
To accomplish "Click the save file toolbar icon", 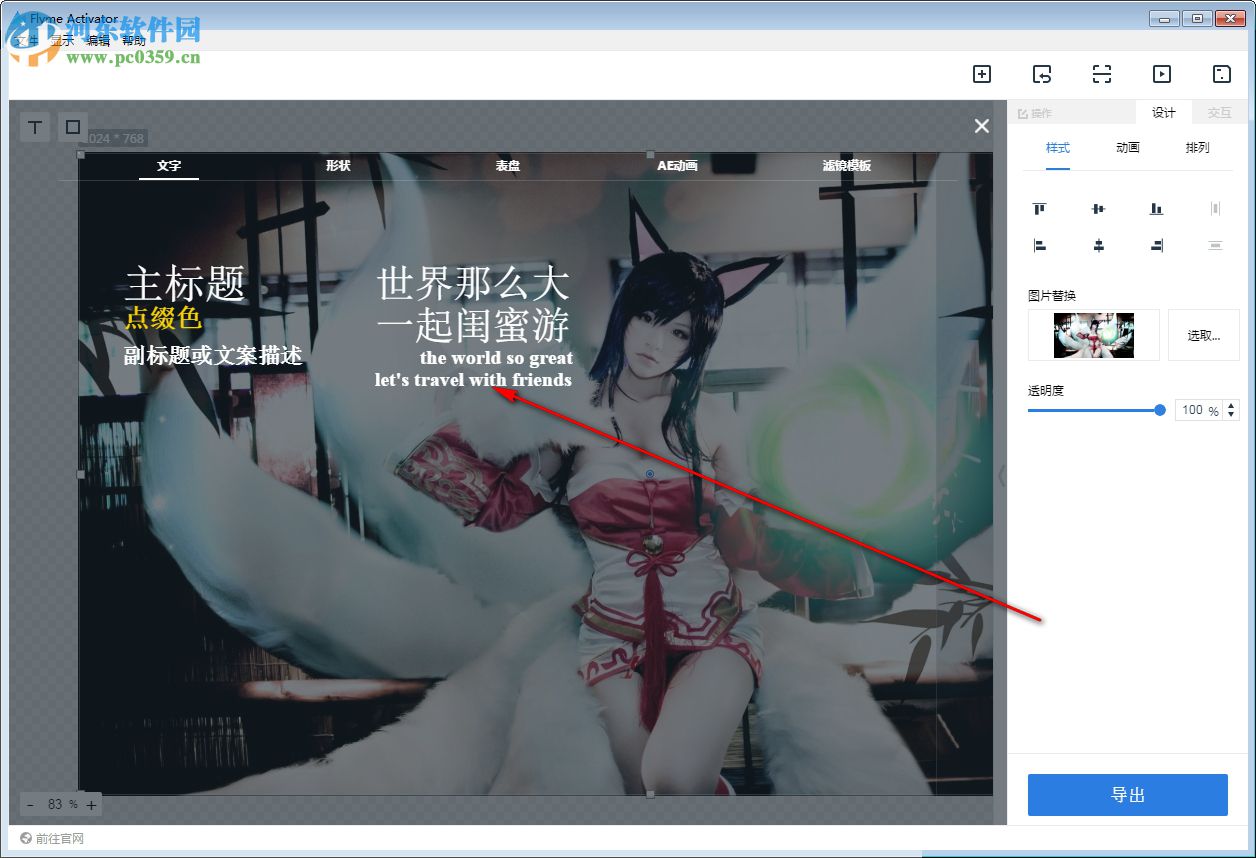I will pyautogui.click(x=1221, y=74).
